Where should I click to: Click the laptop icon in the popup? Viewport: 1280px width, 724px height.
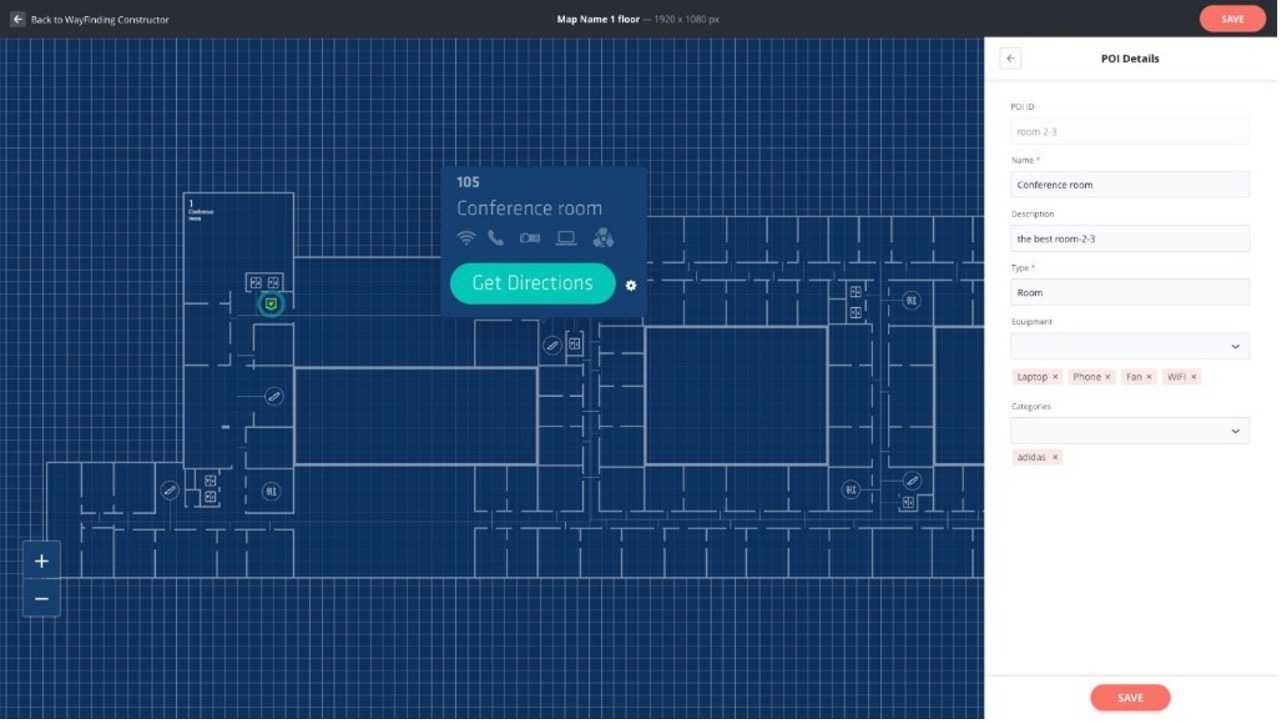point(566,238)
